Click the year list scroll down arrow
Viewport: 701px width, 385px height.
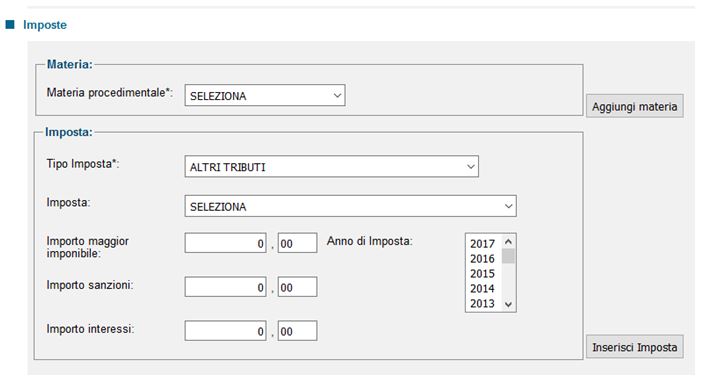tap(508, 305)
